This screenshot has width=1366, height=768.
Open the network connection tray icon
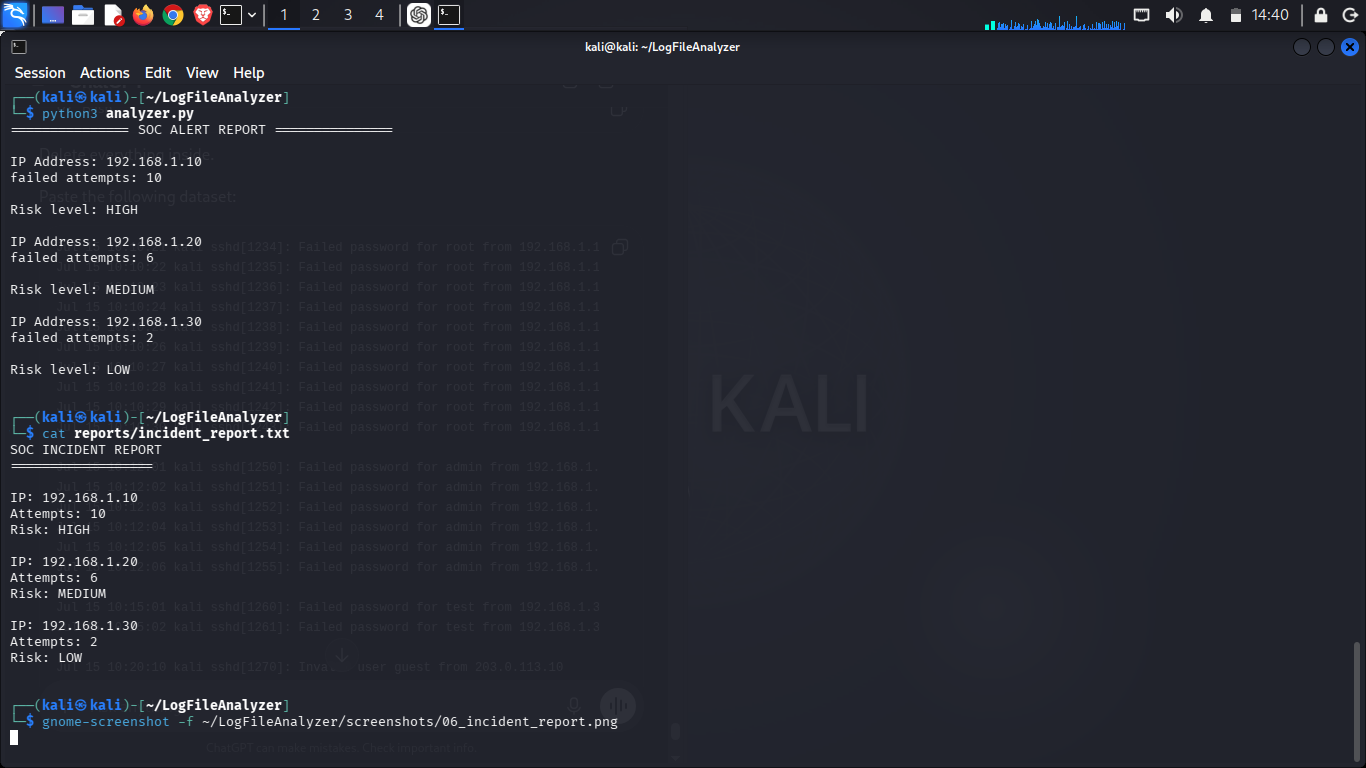click(x=1142, y=15)
